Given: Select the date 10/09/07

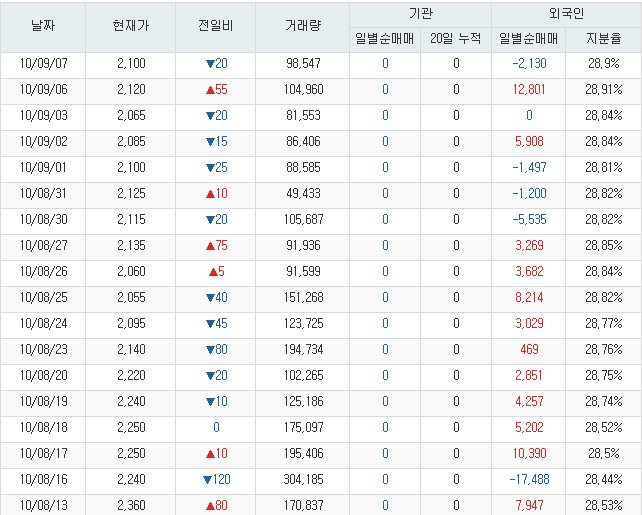Looking at the screenshot, I should tap(43, 63).
